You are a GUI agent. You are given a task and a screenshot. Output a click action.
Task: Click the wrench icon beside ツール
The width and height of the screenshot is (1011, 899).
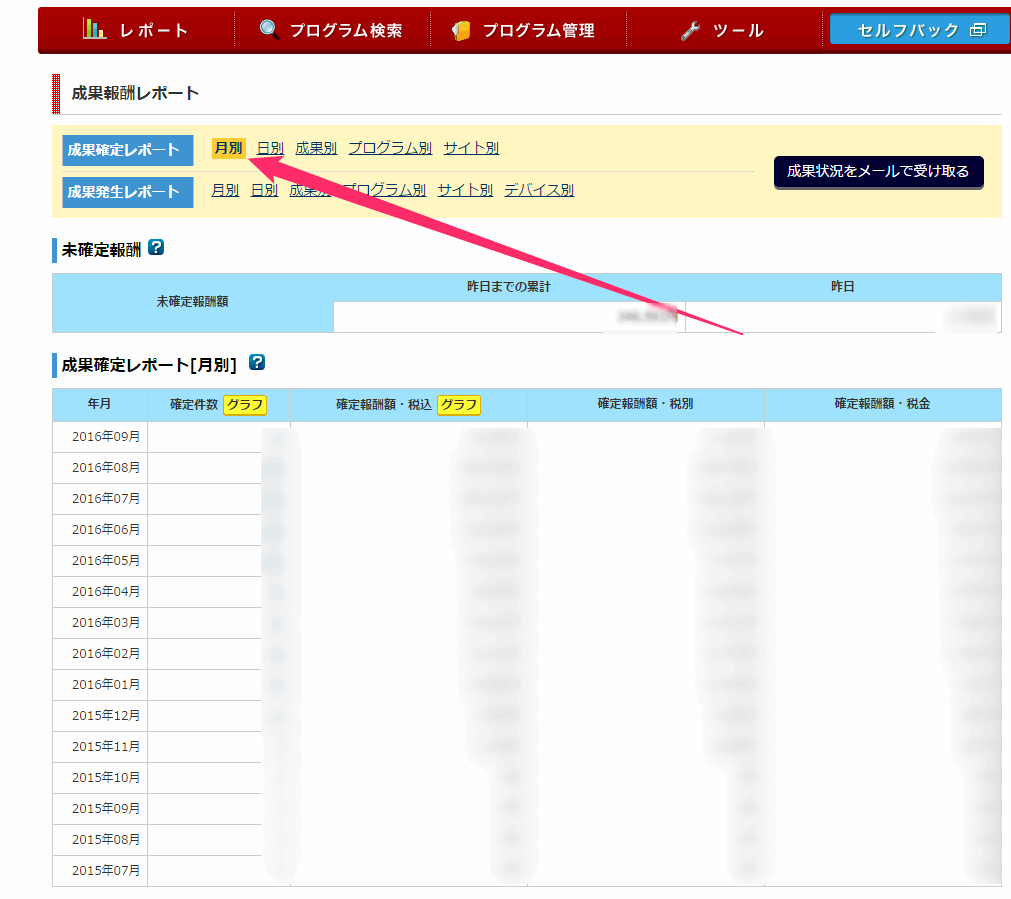[690, 31]
